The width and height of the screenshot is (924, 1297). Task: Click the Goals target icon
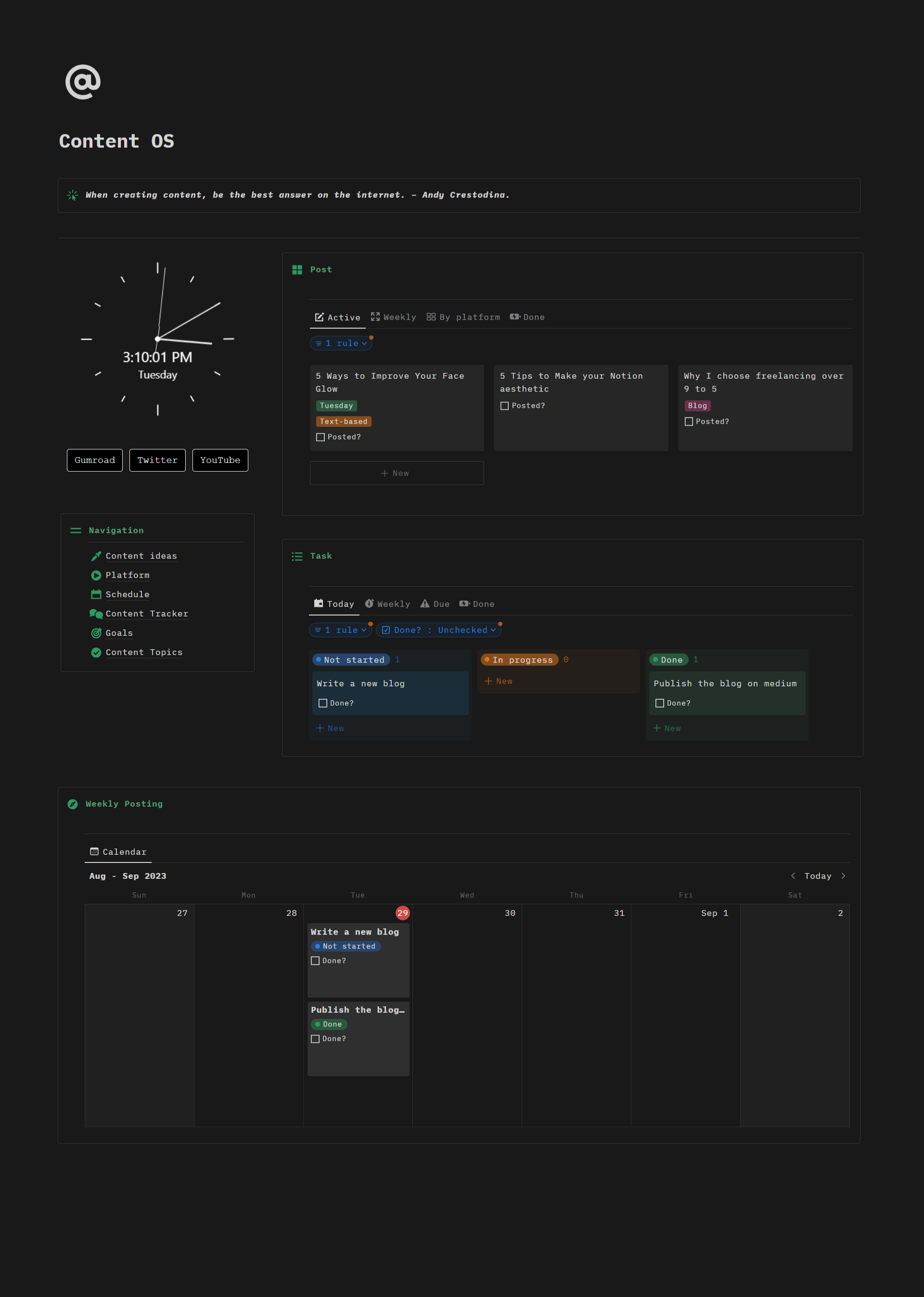pos(96,633)
